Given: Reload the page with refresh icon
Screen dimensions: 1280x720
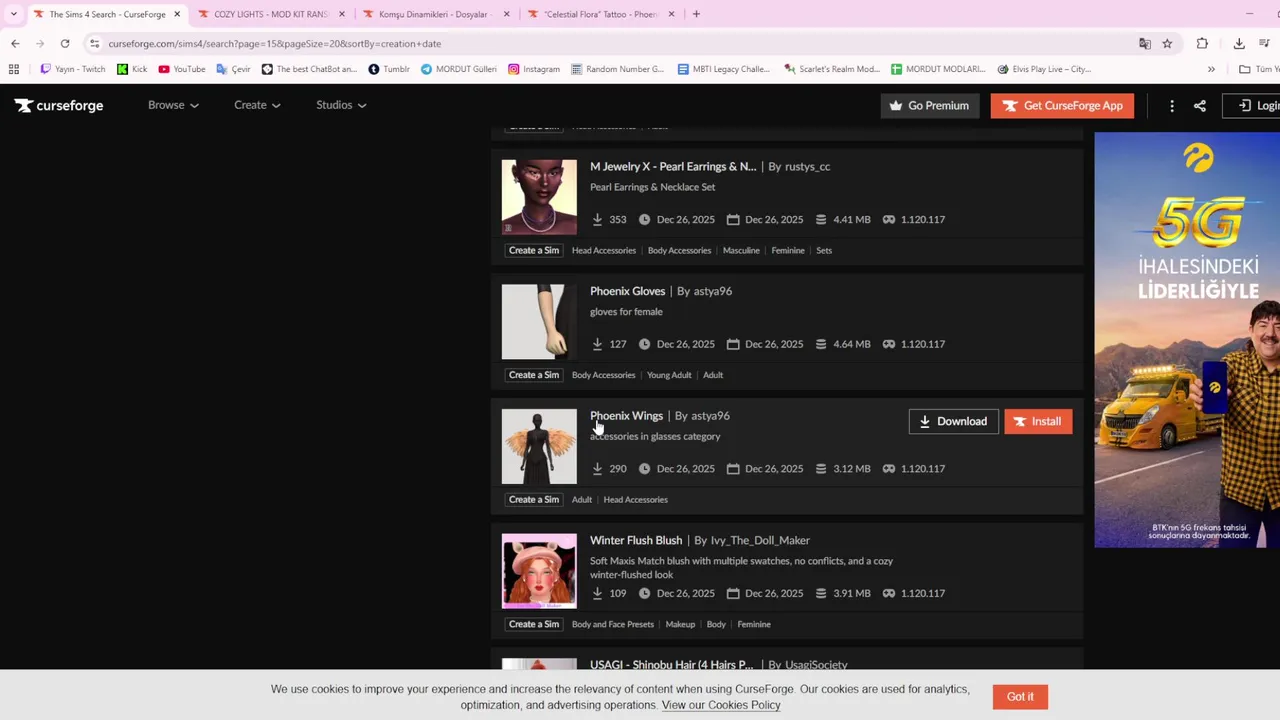Looking at the screenshot, I should click(x=65, y=44).
